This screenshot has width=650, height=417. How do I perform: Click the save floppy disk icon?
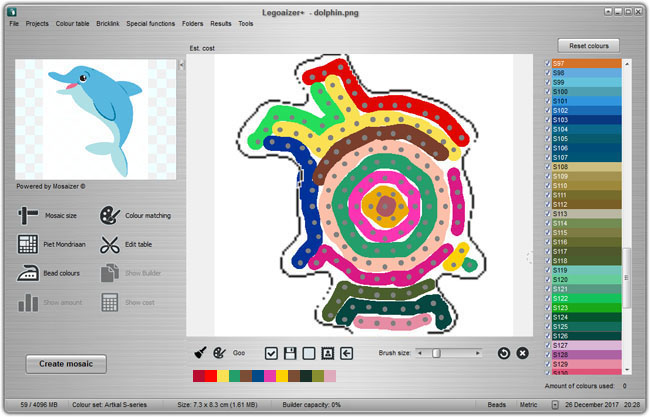290,353
